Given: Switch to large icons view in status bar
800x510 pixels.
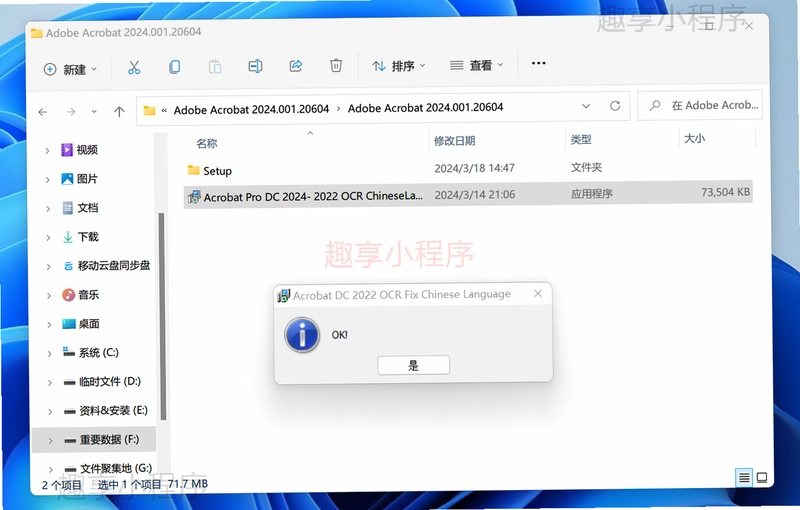Looking at the screenshot, I should coord(762,478).
